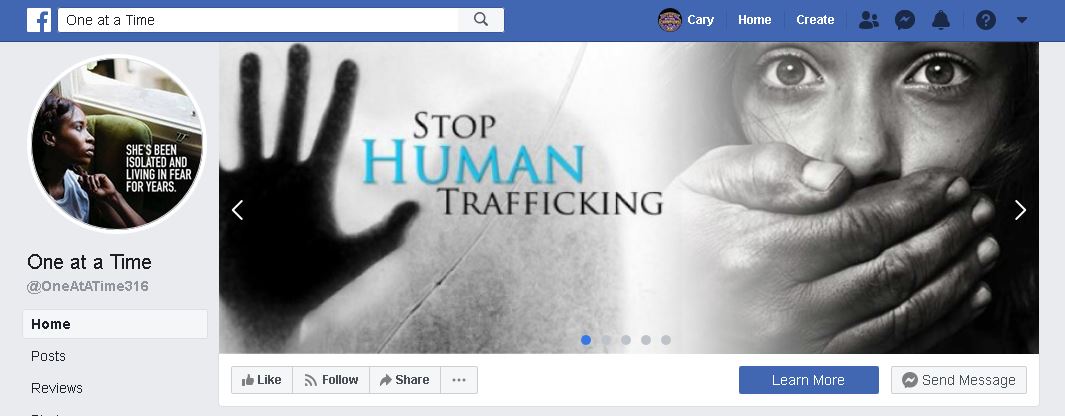Select the first cover slideshow dot

pyautogui.click(x=586, y=340)
